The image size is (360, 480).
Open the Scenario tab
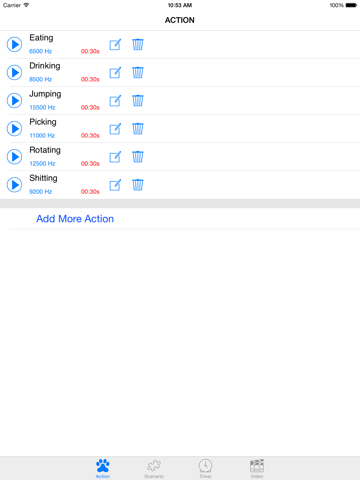(x=154, y=468)
